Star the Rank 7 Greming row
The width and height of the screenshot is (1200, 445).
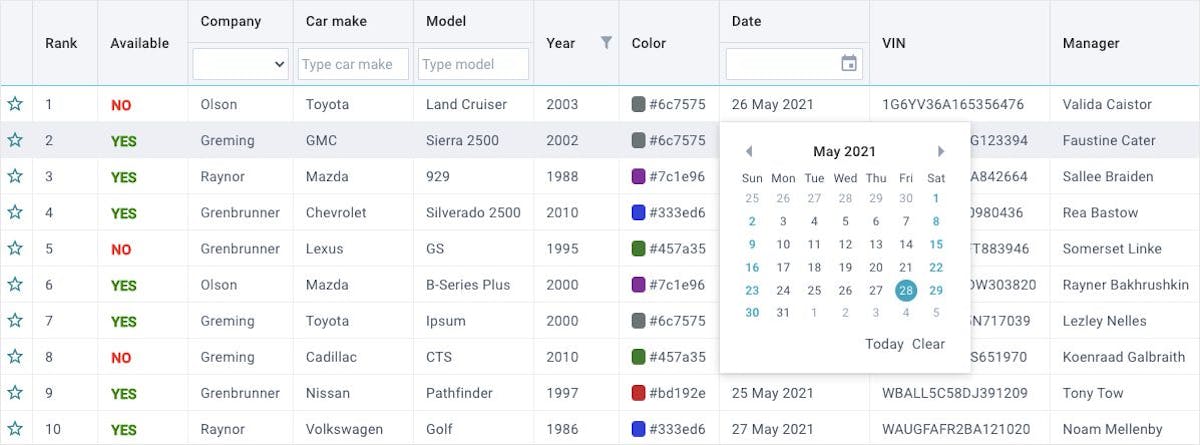click(x=15, y=321)
